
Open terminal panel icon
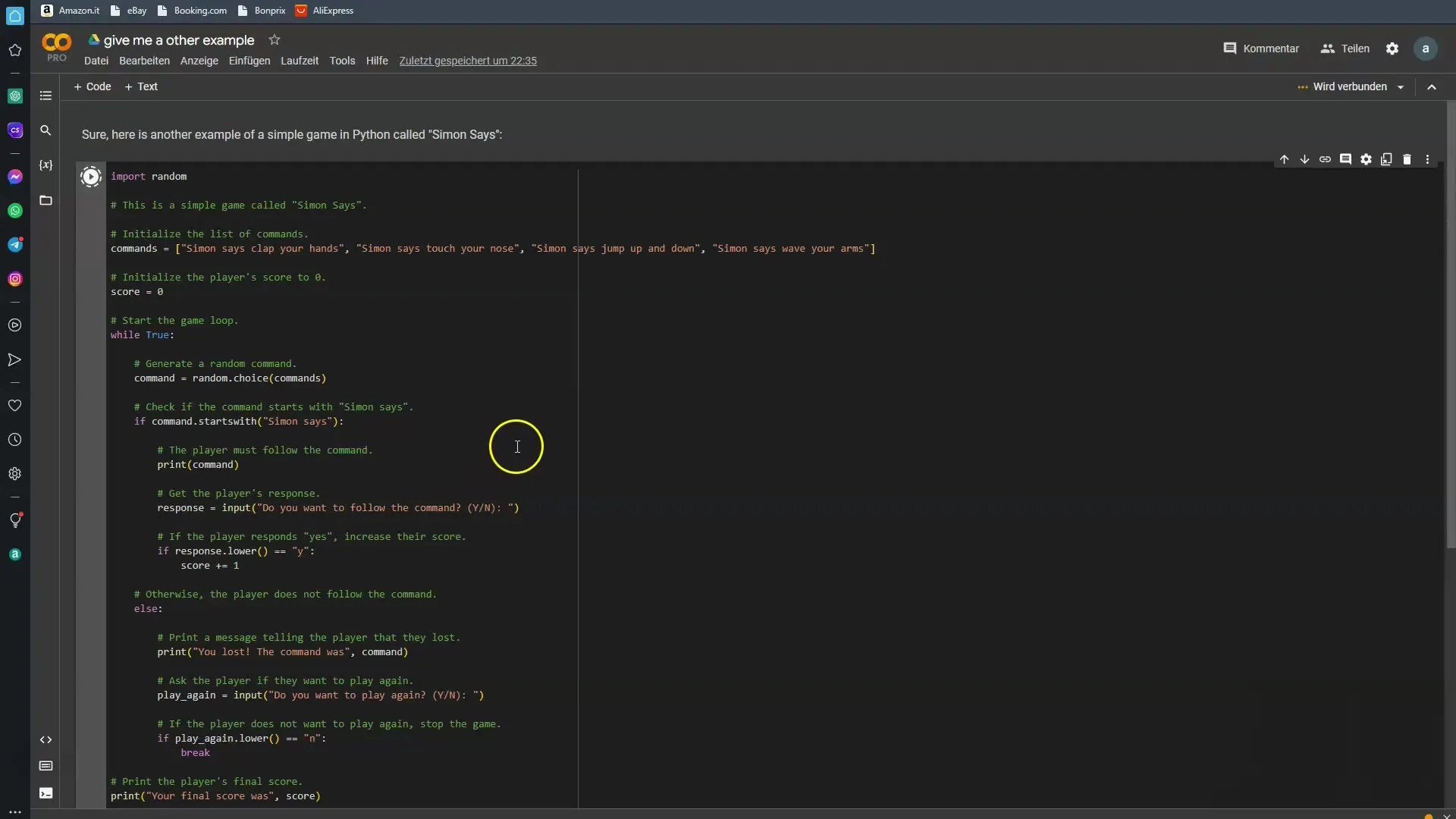[x=45, y=793]
